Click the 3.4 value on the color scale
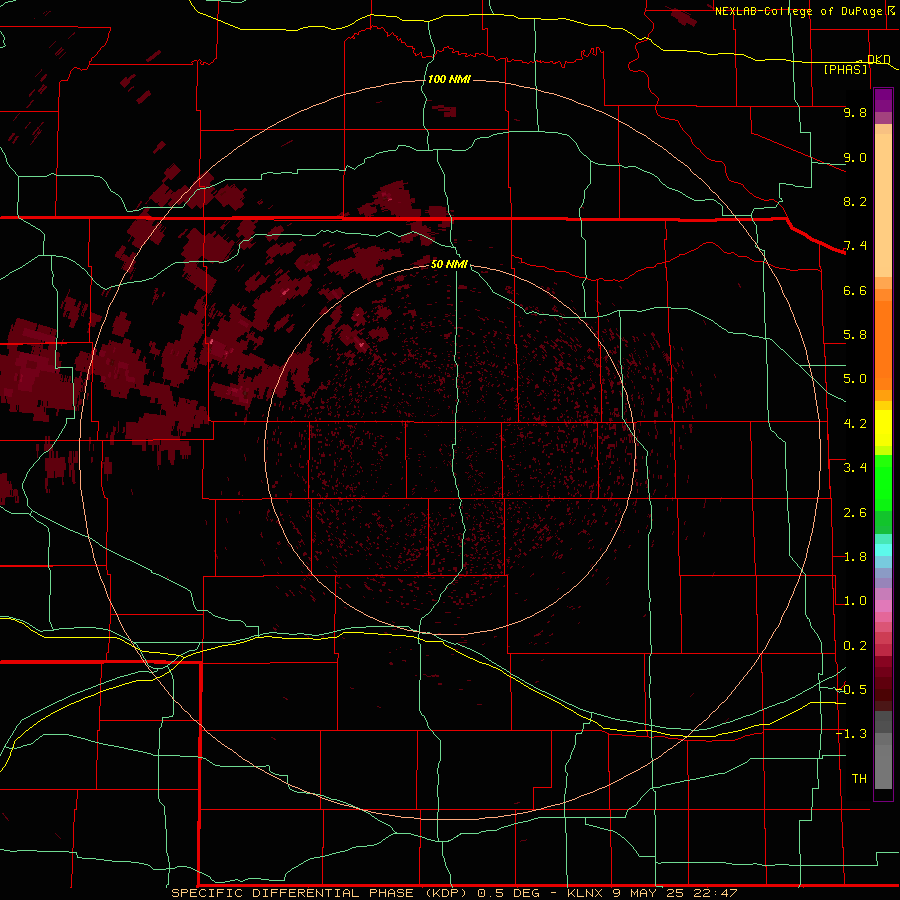This screenshot has width=900, height=900. [855, 468]
